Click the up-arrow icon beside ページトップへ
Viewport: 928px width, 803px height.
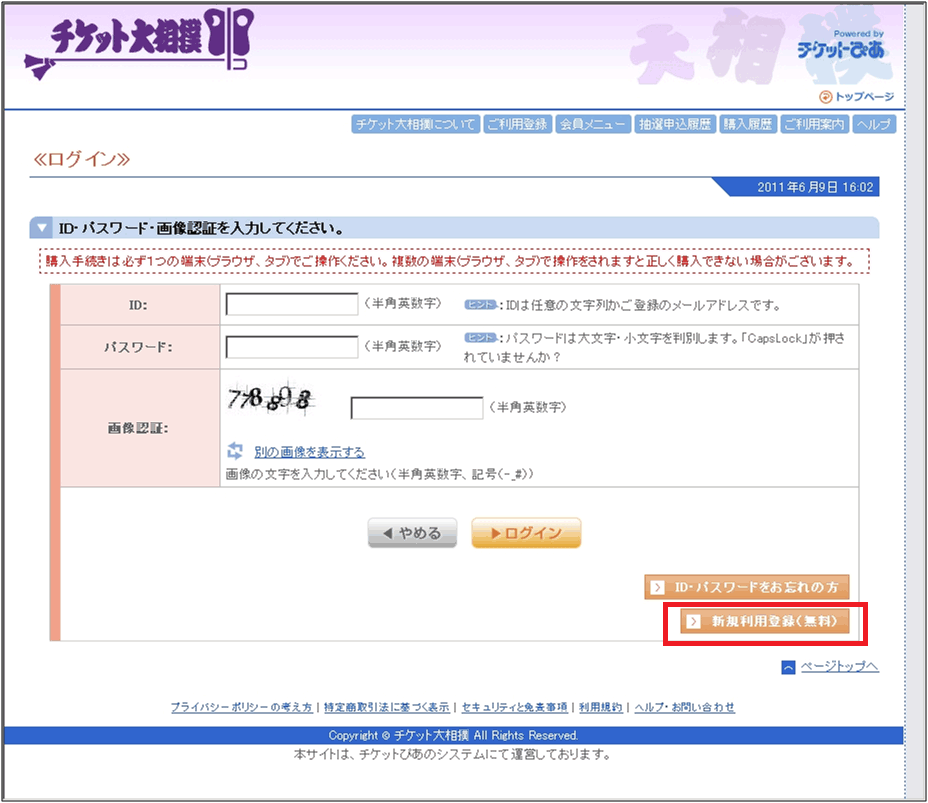788,667
